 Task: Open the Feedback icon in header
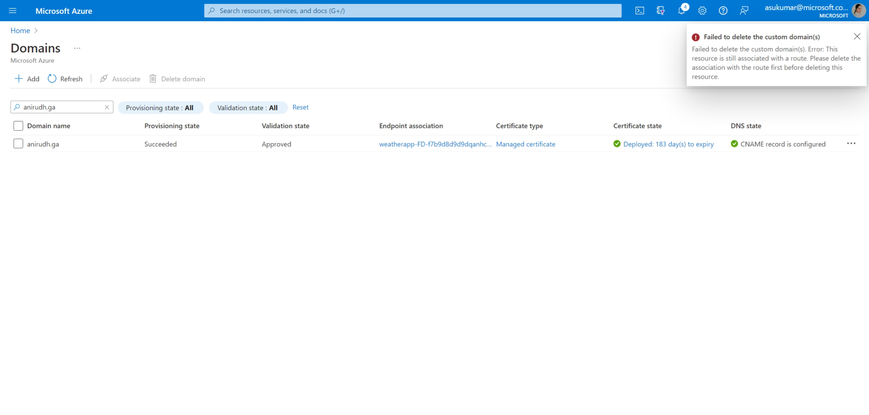[744, 11]
